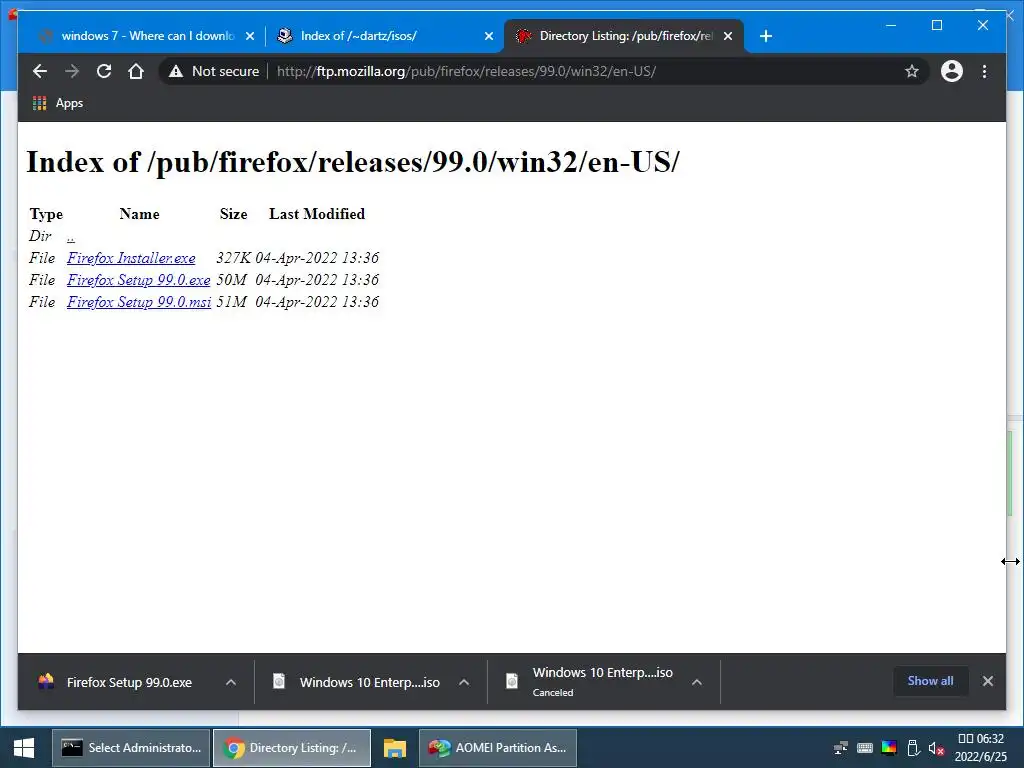Close the downloads bar
This screenshot has height=768, width=1024.
point(987,681)
